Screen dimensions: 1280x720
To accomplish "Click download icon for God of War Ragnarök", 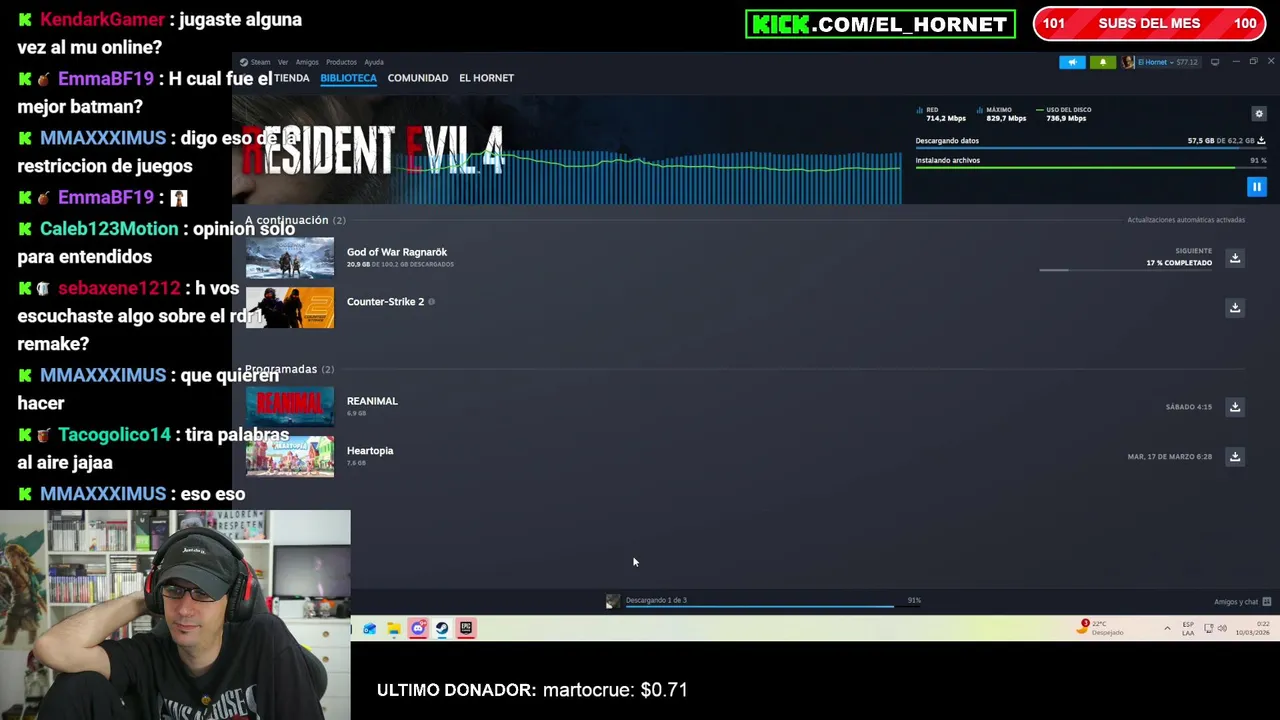I will tap(1235, 258).
